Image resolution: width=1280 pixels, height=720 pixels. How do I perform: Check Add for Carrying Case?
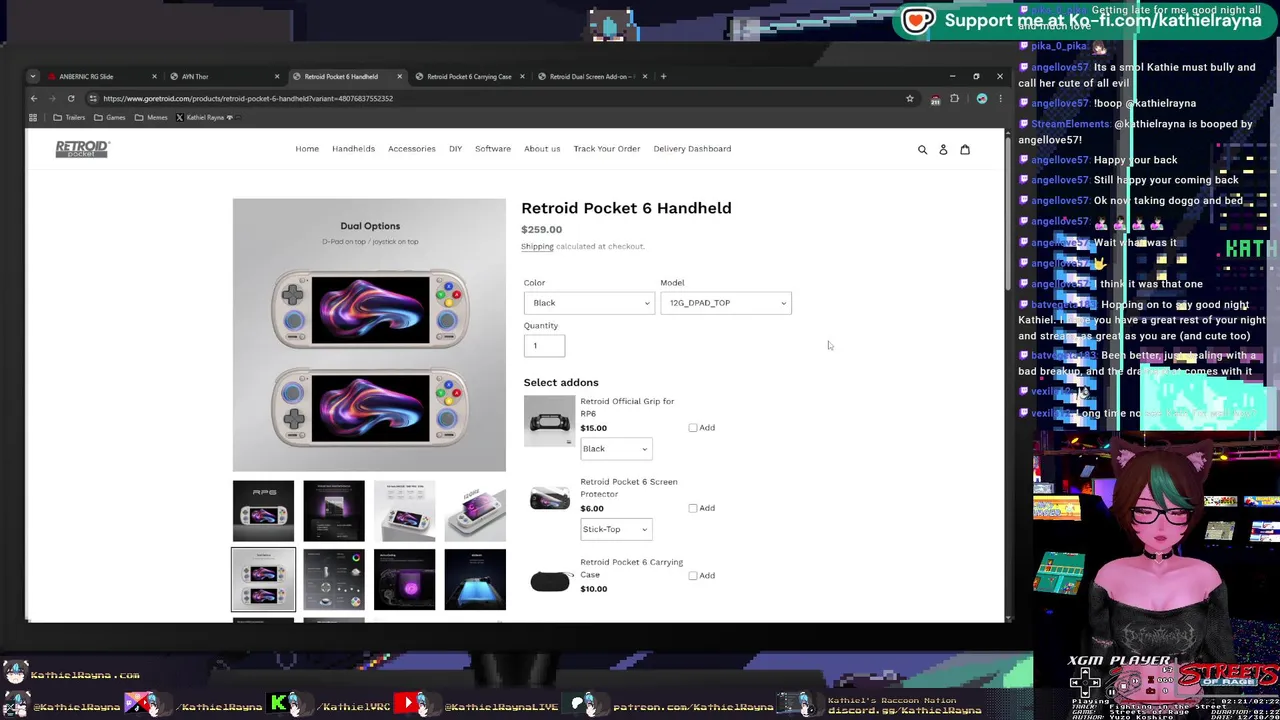(692, 576)
